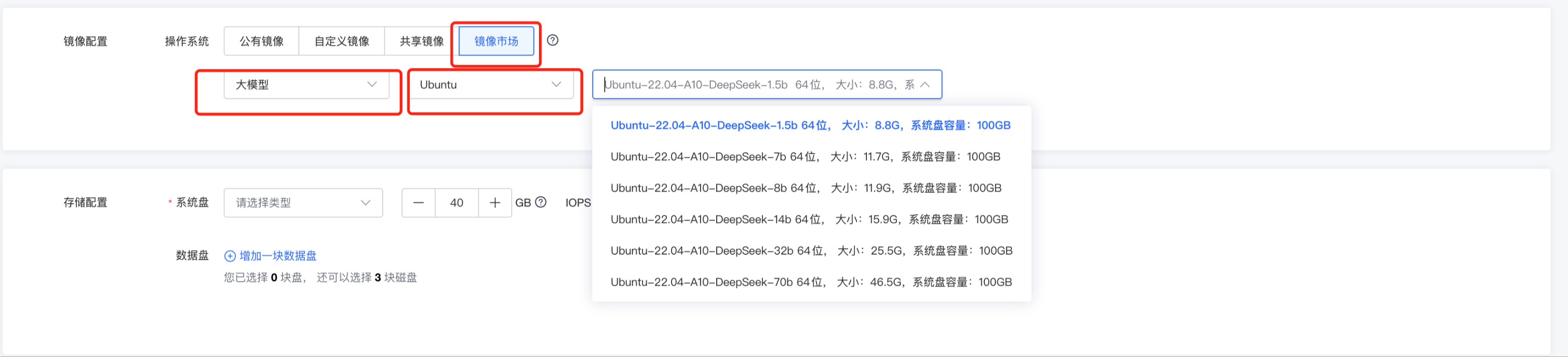Open the 请选择类型 system disk type dropdown
1568x357 pixels.
click(x=303, y=203)
